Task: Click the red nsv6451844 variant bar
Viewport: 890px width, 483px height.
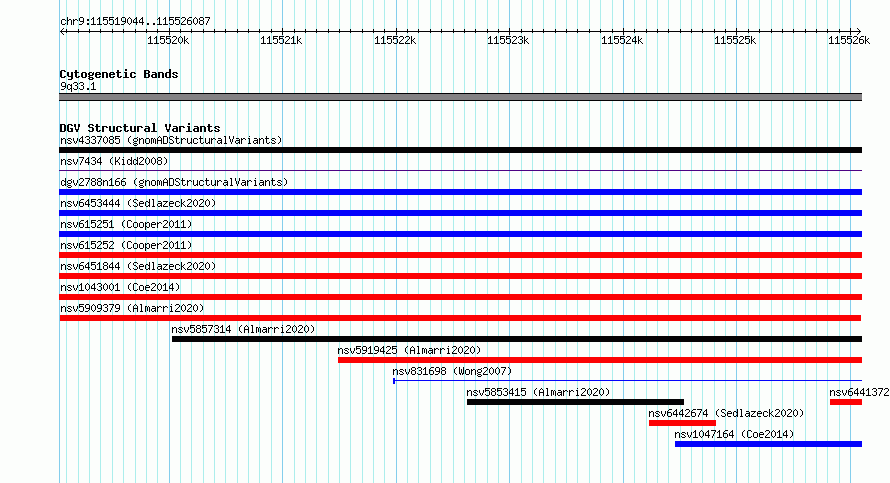Action: tap(460, 276)
